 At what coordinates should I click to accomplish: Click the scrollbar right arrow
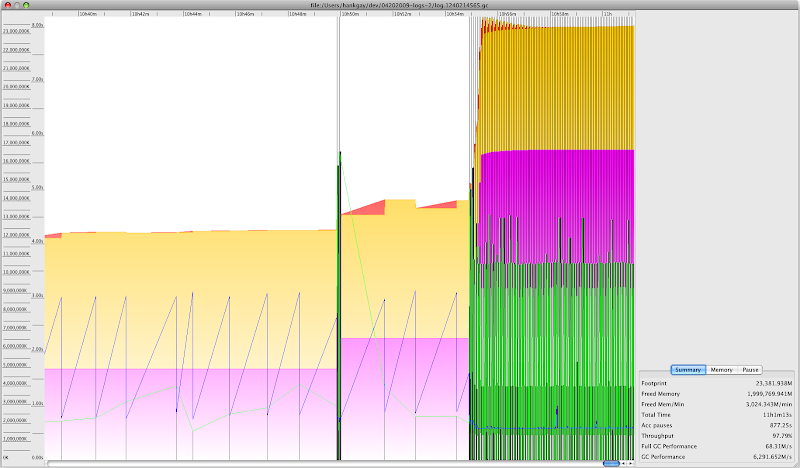(631, 463)
